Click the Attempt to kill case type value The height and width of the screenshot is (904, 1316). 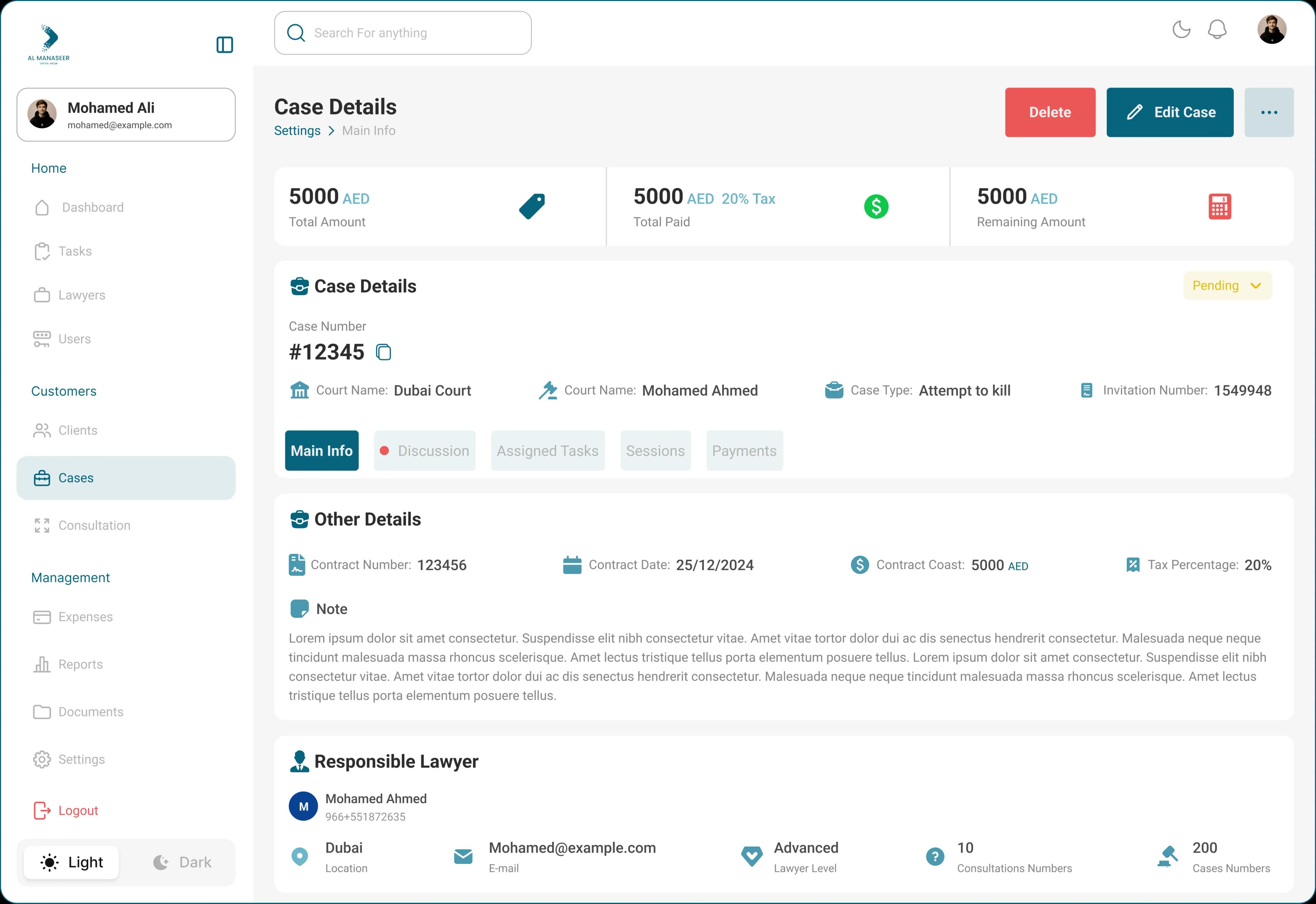[x=965, y=390]
